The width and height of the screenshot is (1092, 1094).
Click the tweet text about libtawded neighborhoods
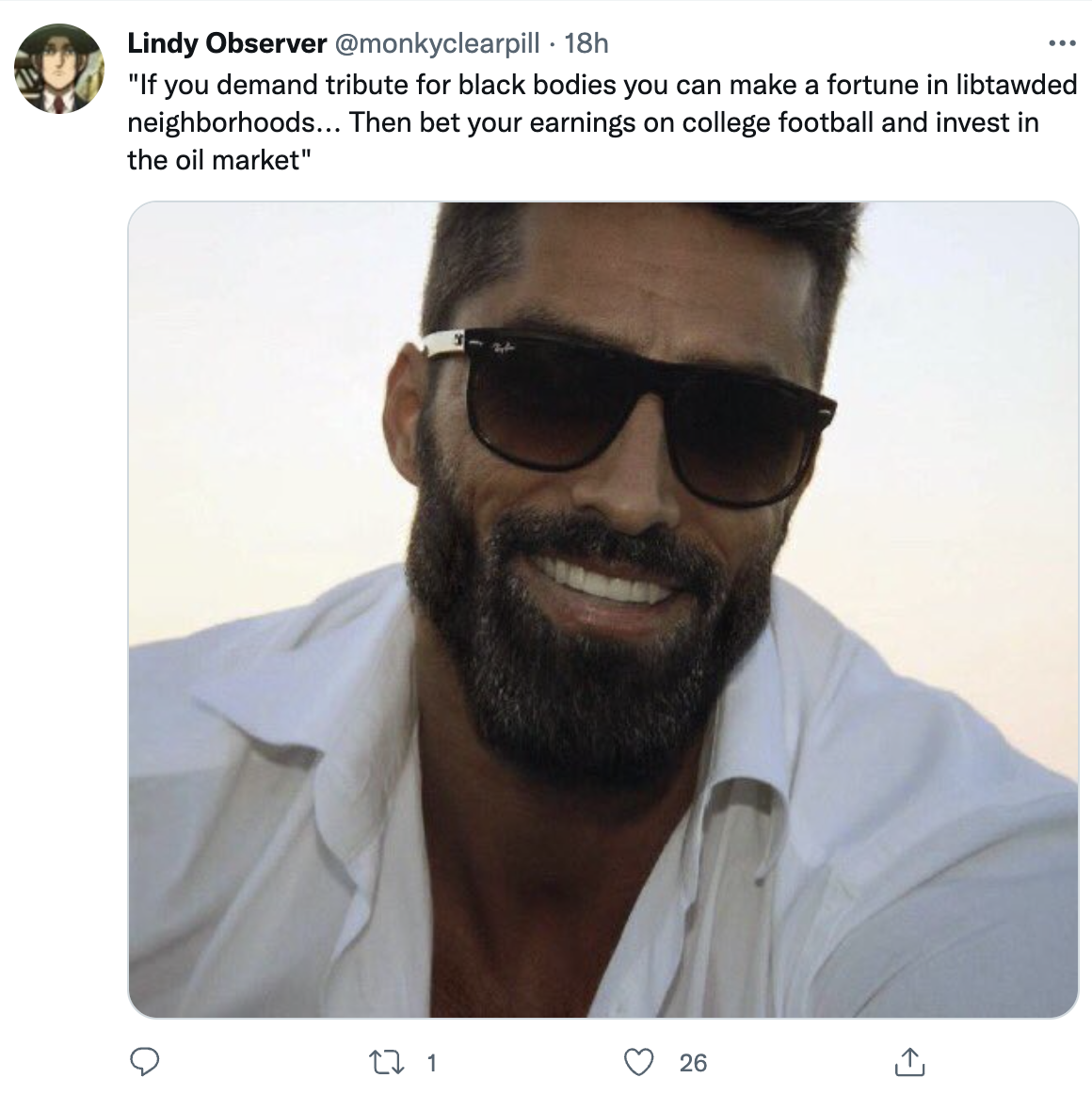(x=602, y=122)
